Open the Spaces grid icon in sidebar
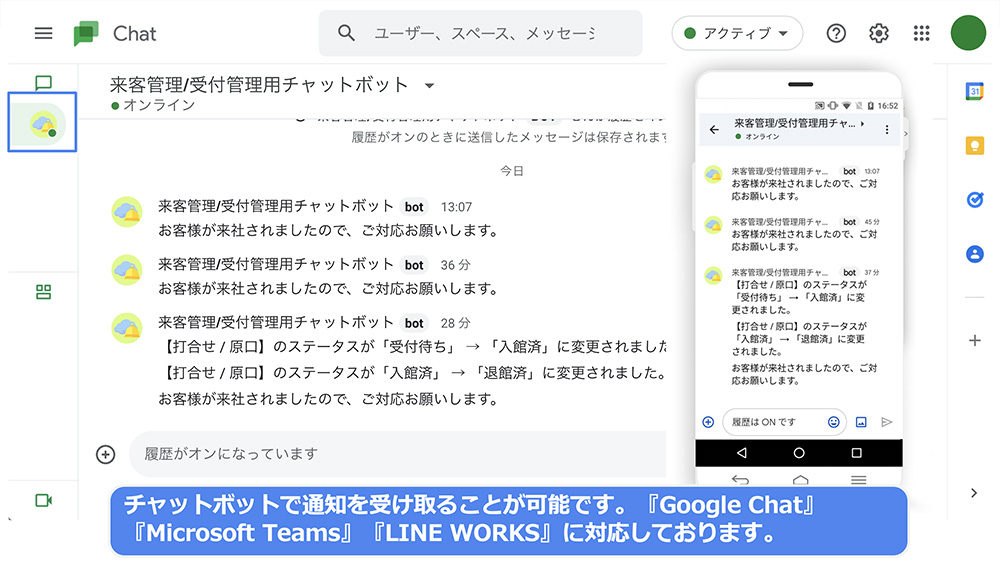 [43, 292]
